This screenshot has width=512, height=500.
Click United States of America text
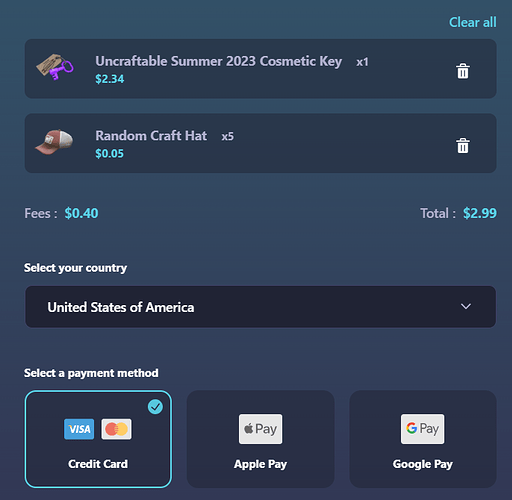(x=121, y=307)
